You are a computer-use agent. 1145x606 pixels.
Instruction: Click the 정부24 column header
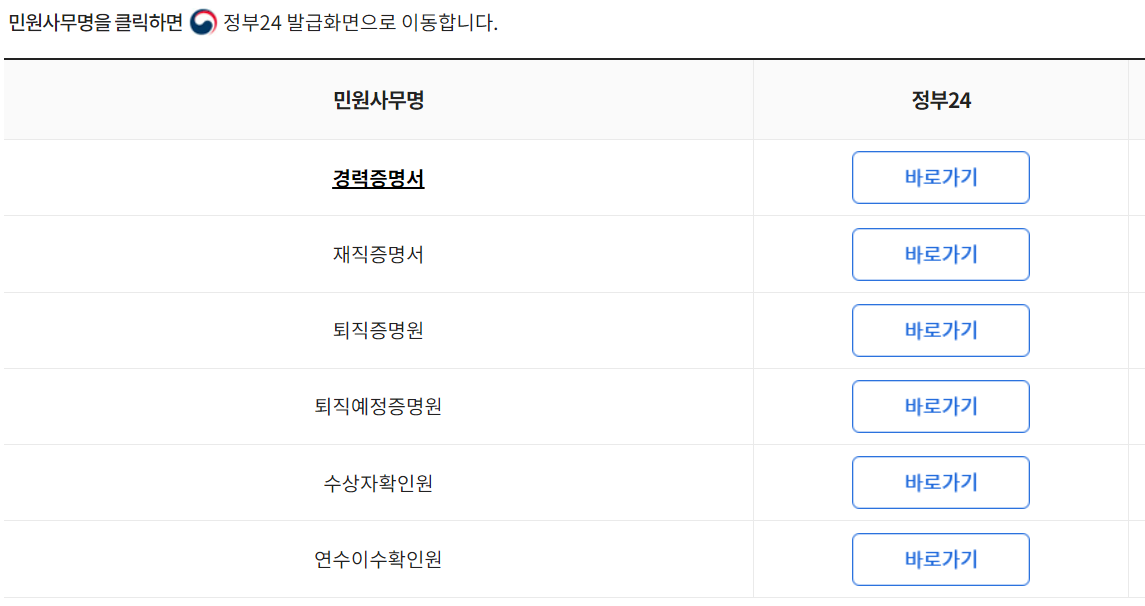coord(940,99)
